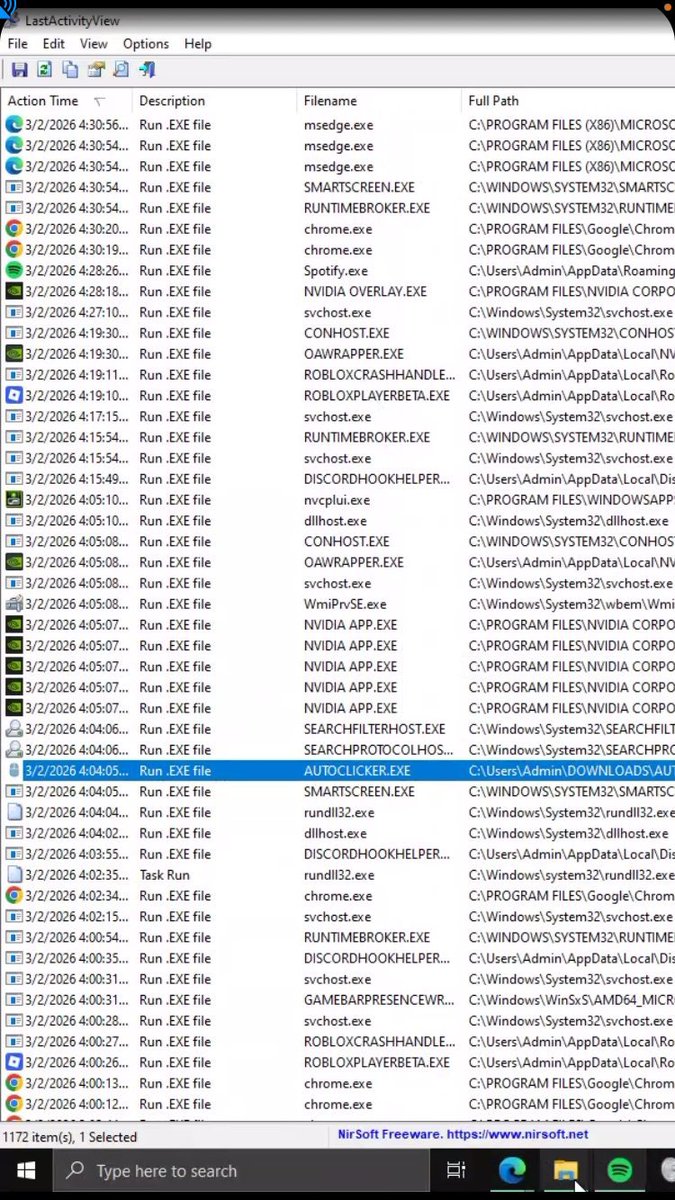Click the 3/2/2026 4:28:26 action time cell
This screenshot has width=675, height=1200.
[77, 271]
